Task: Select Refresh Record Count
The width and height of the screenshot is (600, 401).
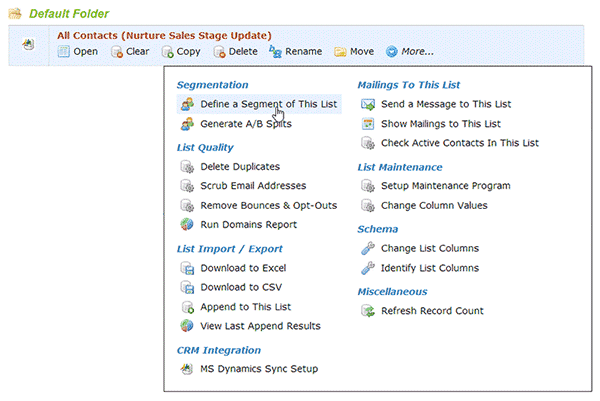Action: pos(422,311)
